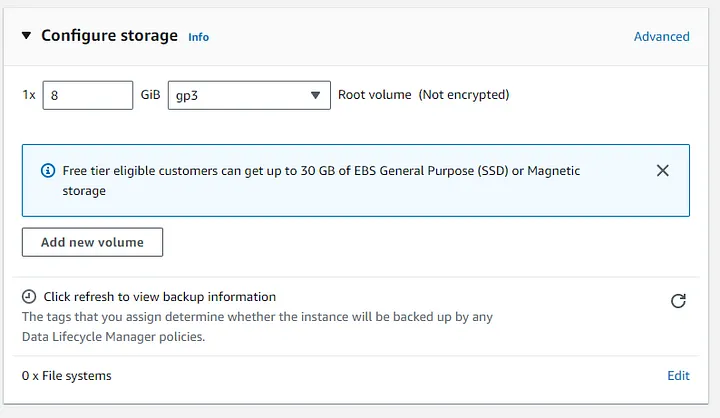
Task: Dismiss the free tier info banner
Action: 662,171
